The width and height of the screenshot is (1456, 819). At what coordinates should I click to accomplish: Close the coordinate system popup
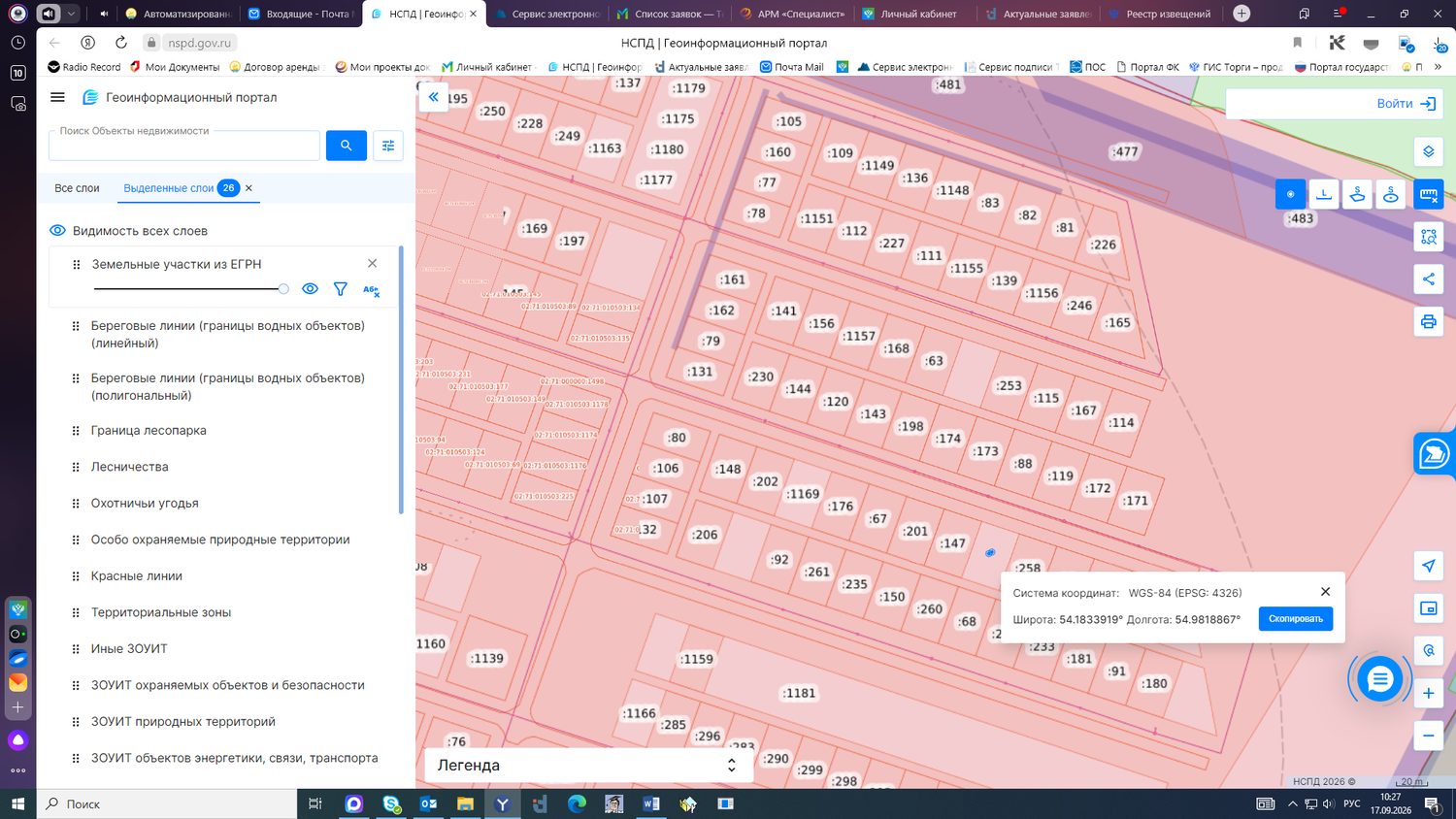point(1325,592)
